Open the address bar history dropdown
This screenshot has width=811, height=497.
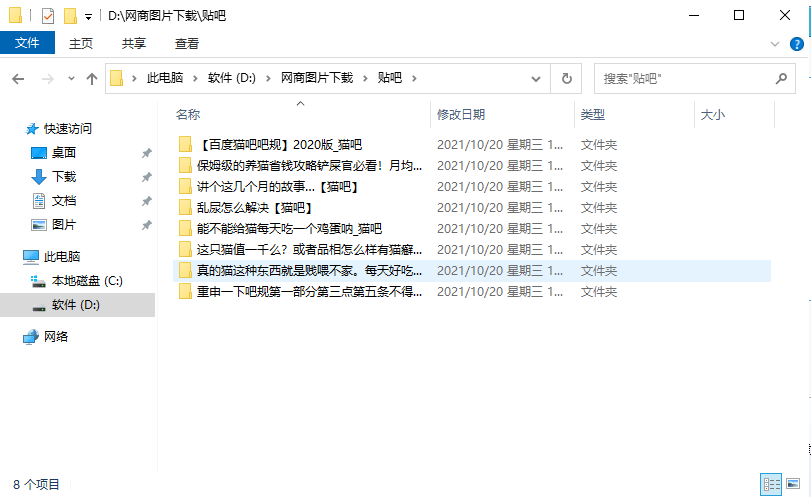(x=536, y=79)
